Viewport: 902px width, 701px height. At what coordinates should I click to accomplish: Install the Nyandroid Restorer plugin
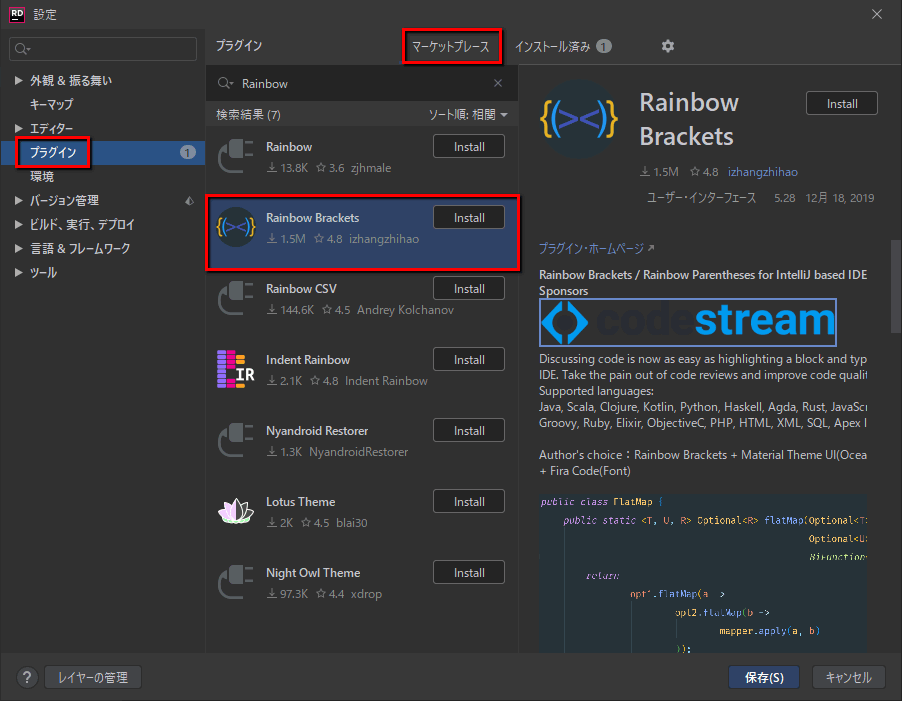[x=469, y=431]
